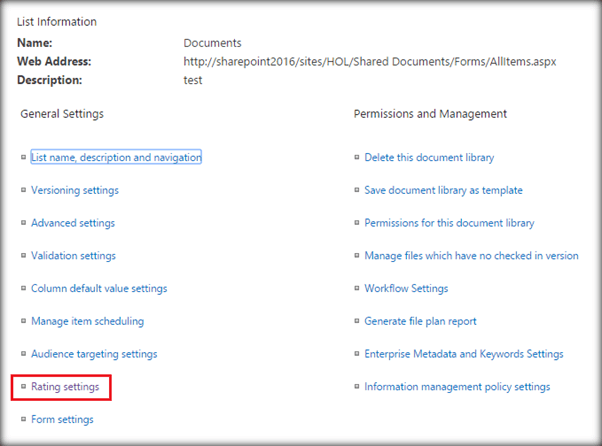Screen dimensions: 602x446
Task: Open Workflow Settings link
Action: pyautogui.click(x=406, y=288)
